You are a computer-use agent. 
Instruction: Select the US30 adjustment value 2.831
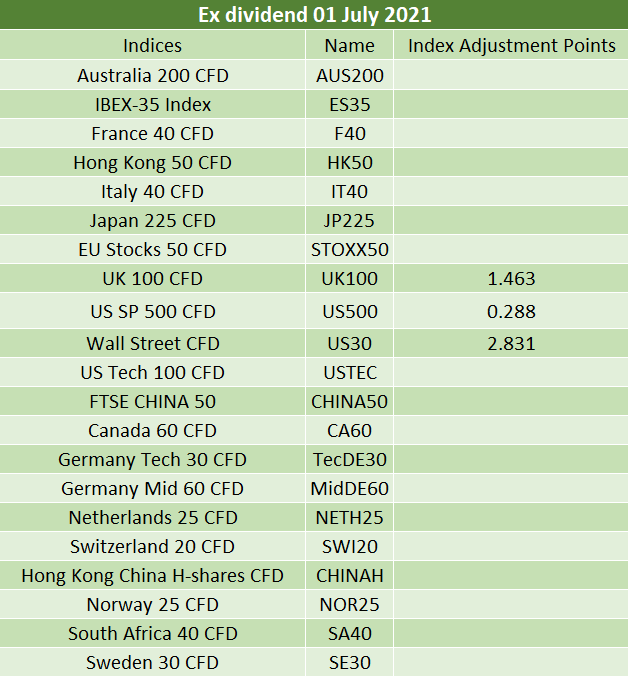(511, 344)
